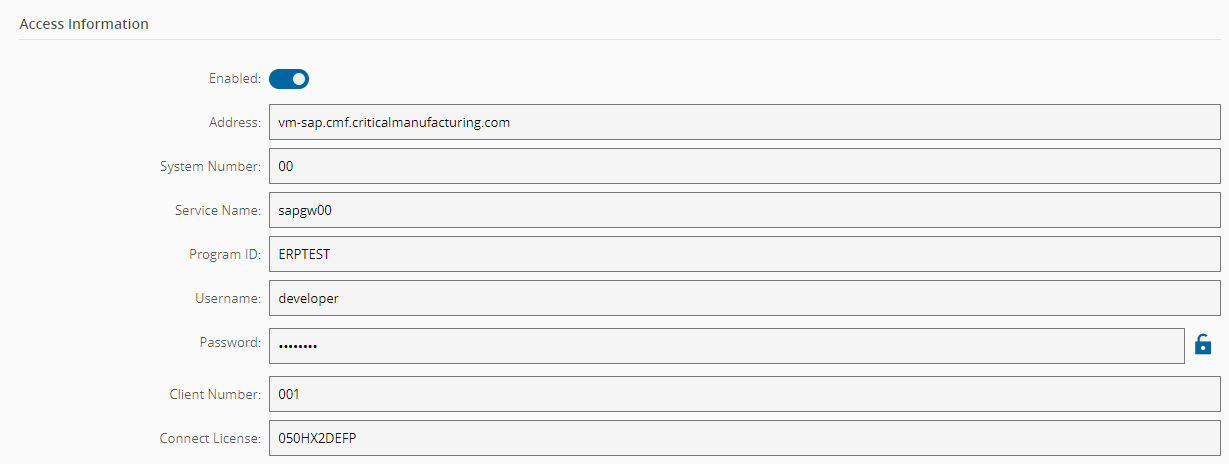Select the Client Number field
Image resolution: width=1229 pixels, height=464 pixels.
(x=744, y=394)
